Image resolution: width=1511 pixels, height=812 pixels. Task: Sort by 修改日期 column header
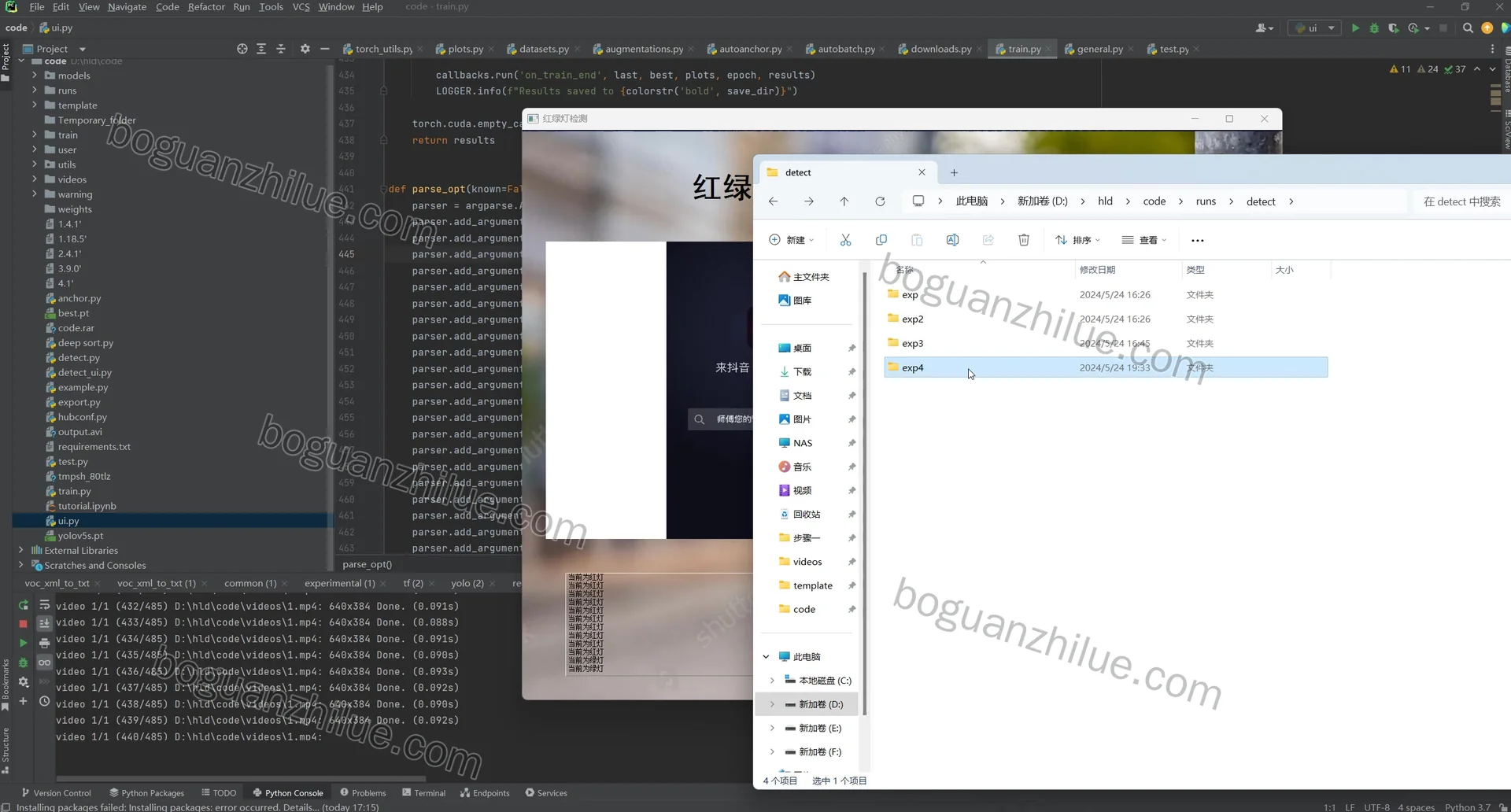click(x=1097, y=270)
